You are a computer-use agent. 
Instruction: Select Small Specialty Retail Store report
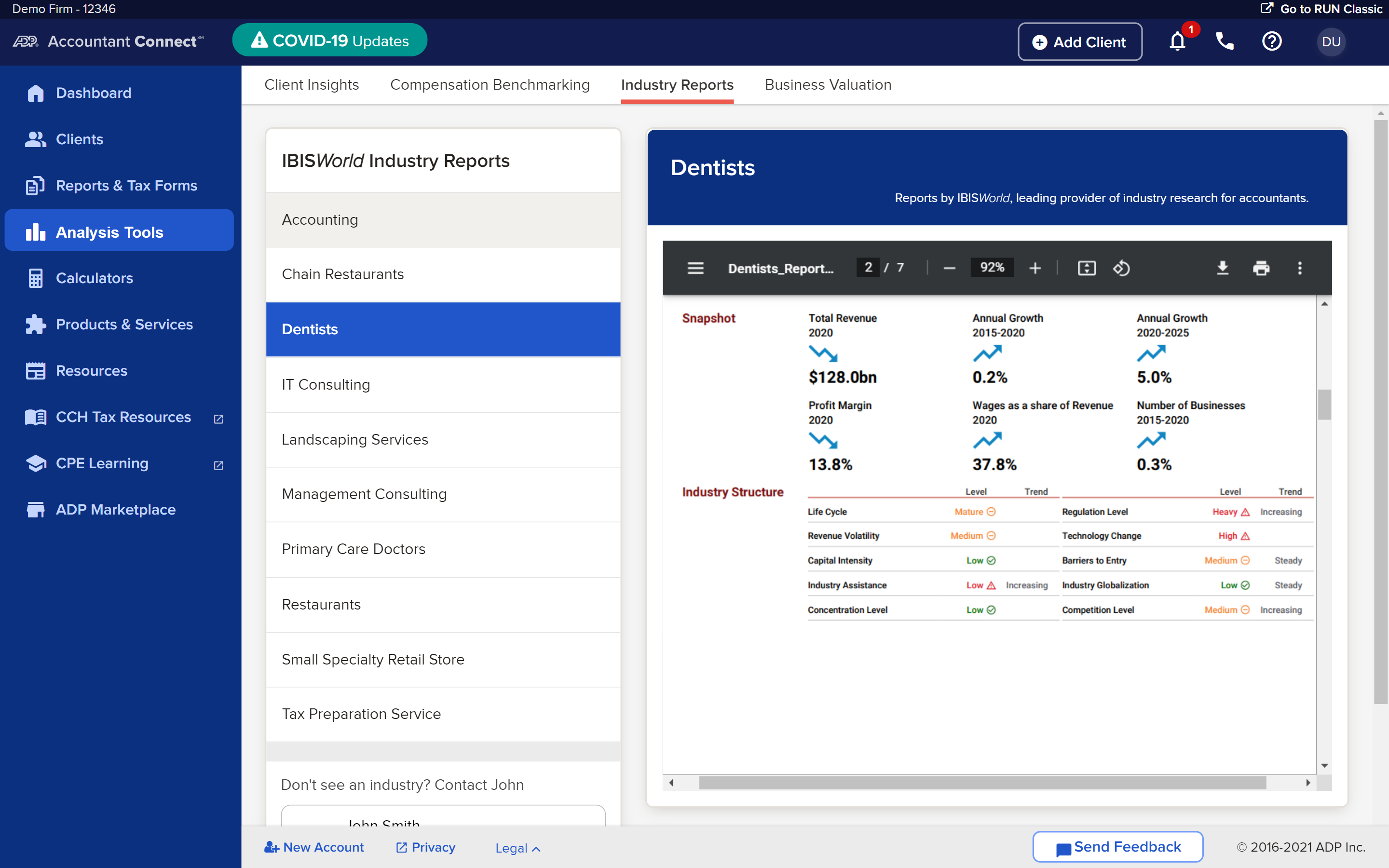(x=443, y=659)
